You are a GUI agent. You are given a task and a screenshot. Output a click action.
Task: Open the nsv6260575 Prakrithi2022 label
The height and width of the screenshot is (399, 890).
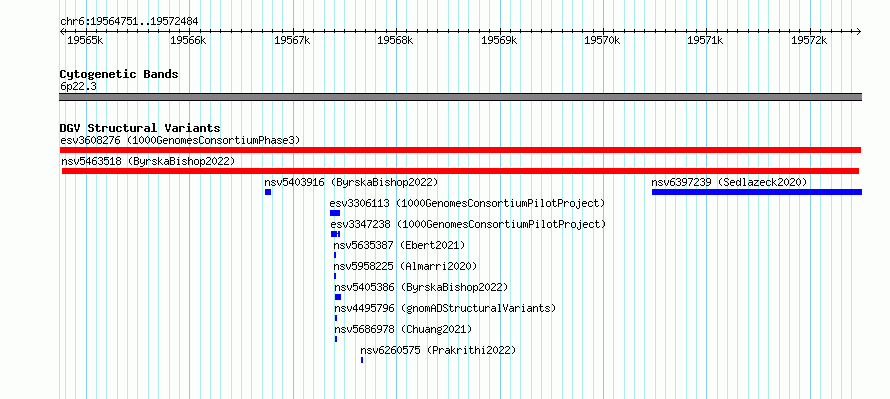pyautogui.click(x=438, y=350)
